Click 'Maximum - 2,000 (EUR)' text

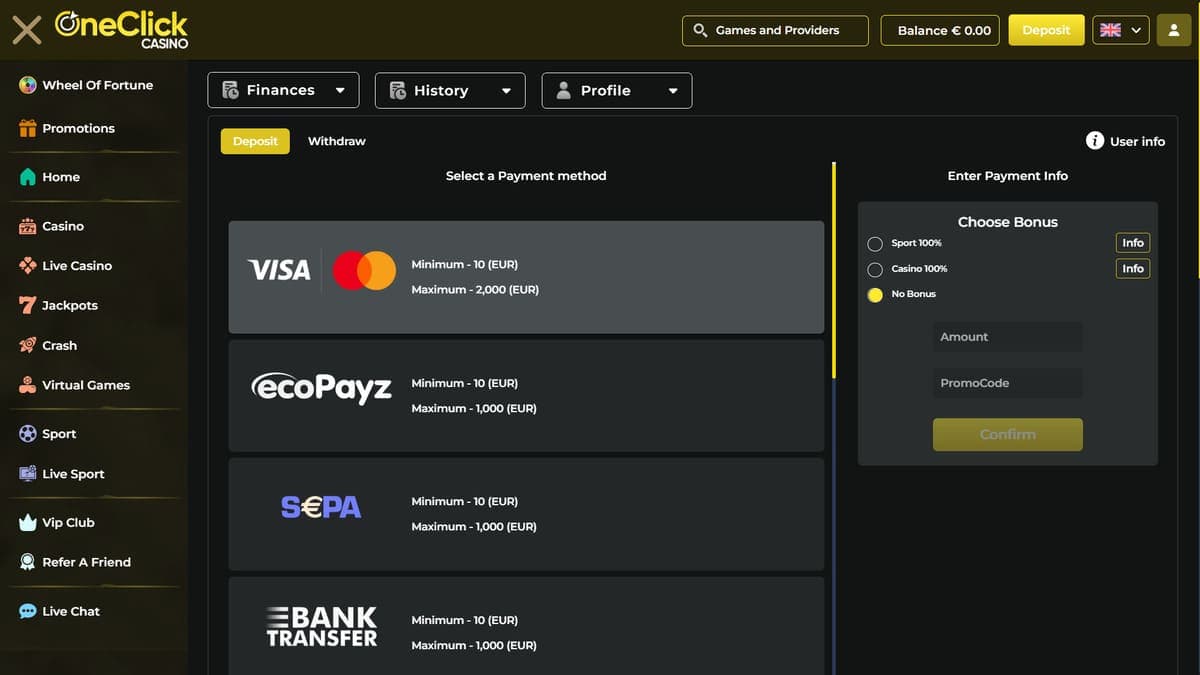click(x=475, y=290)
